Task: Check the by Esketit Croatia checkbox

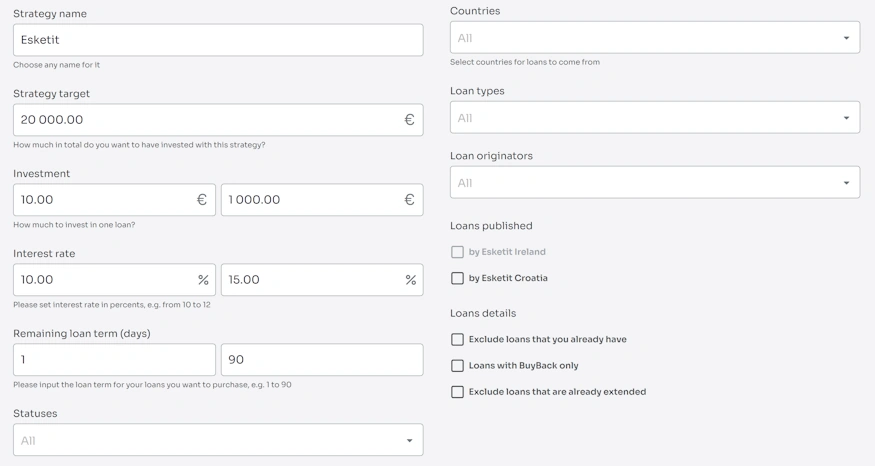Action: [x=457, y=278]
